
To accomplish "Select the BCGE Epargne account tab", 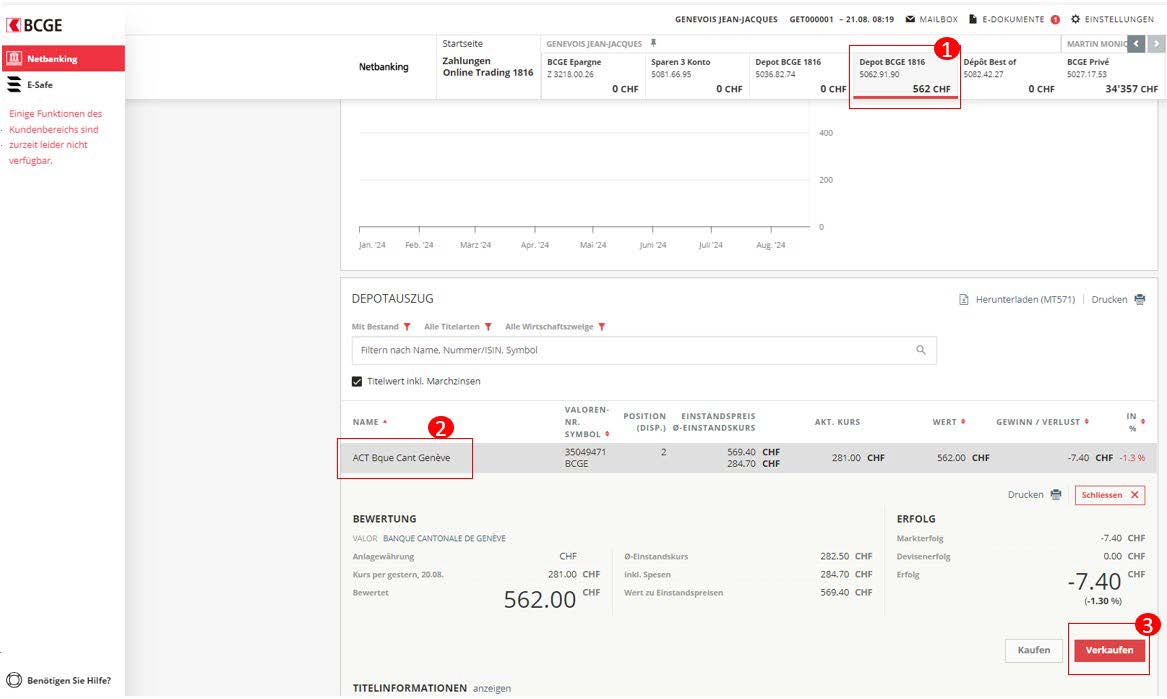I will (592, 75).
